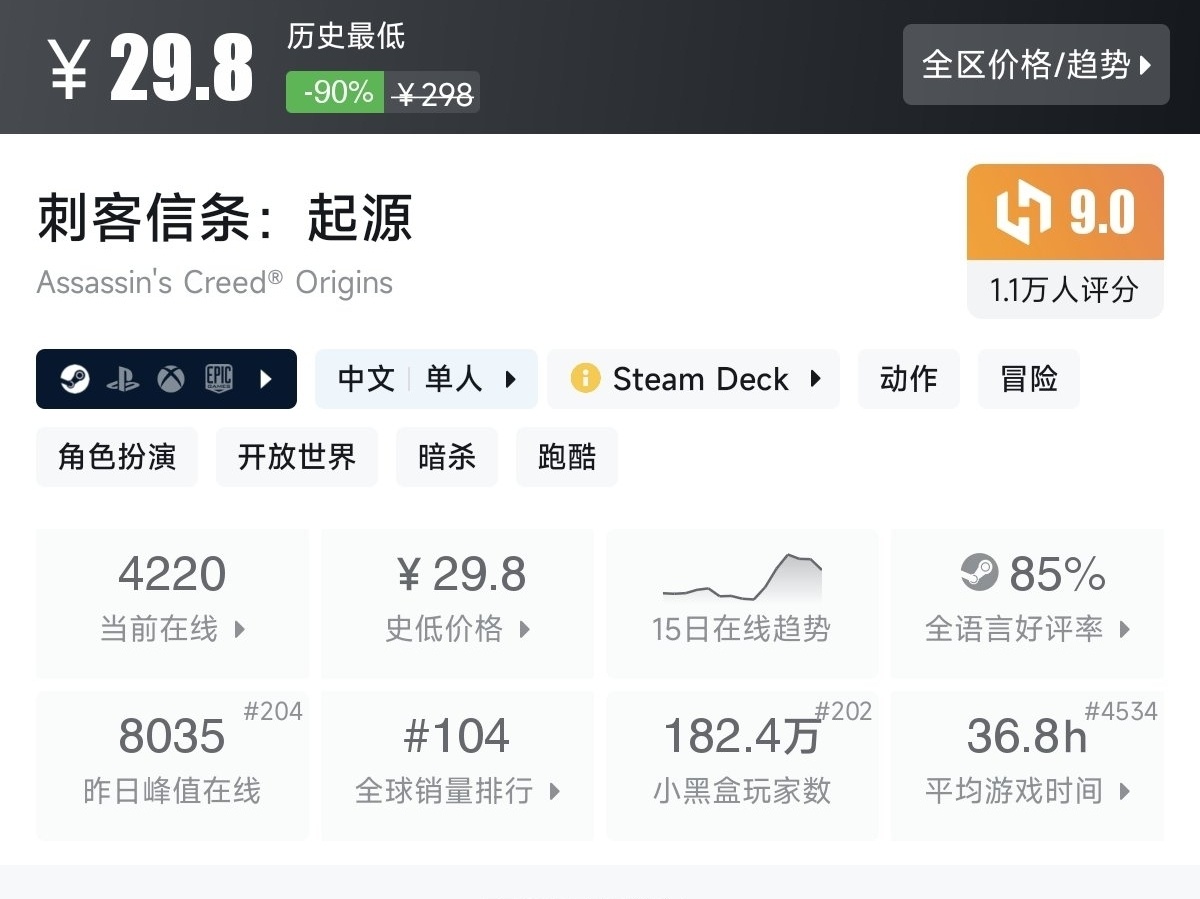Expand the platforms list arrow
The height and width of the screenshot is (899, 1200).
[x=266, y=379]
